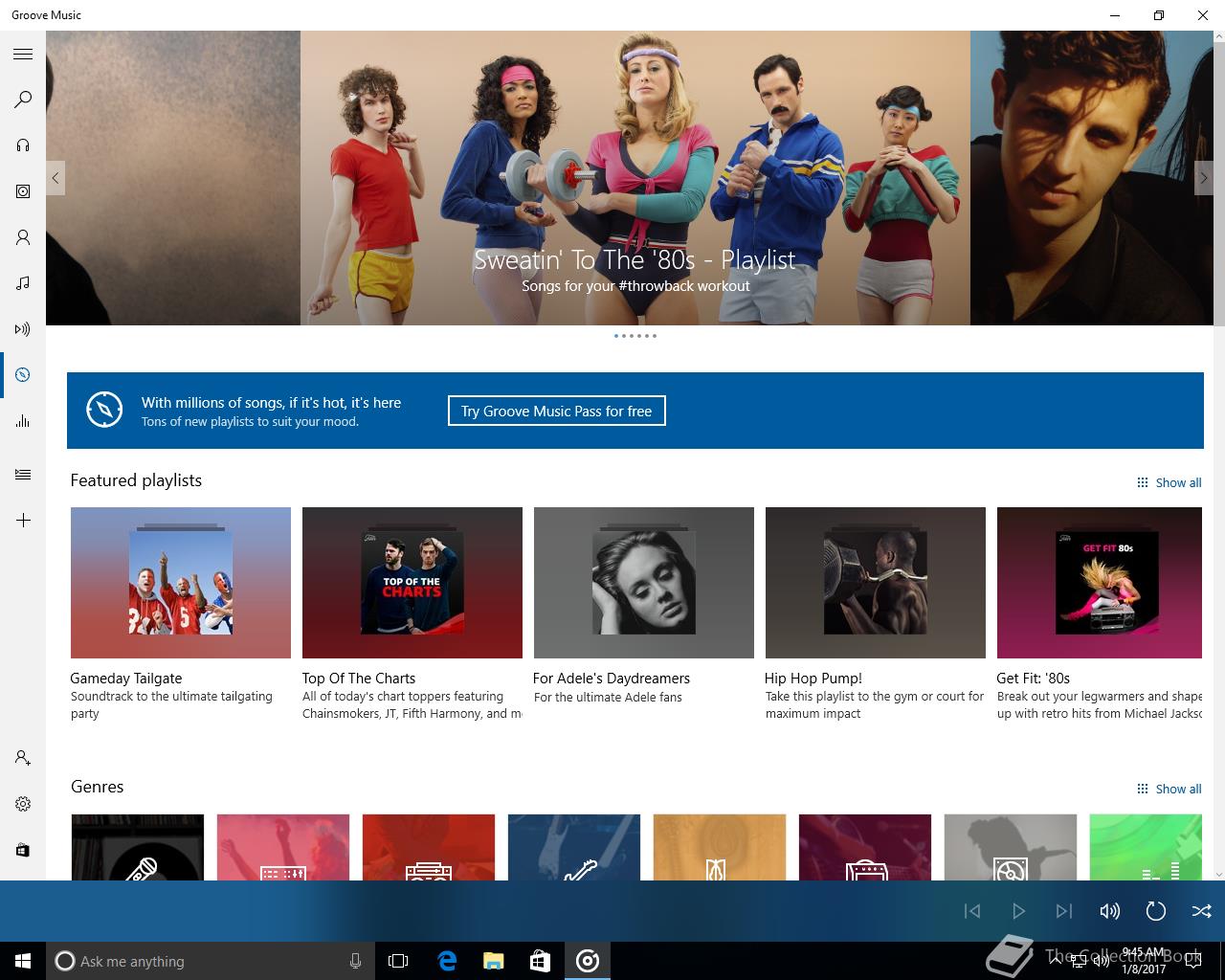The image size is (1225, 980).
Task: Open the volume control
Action: point(1110,911)
